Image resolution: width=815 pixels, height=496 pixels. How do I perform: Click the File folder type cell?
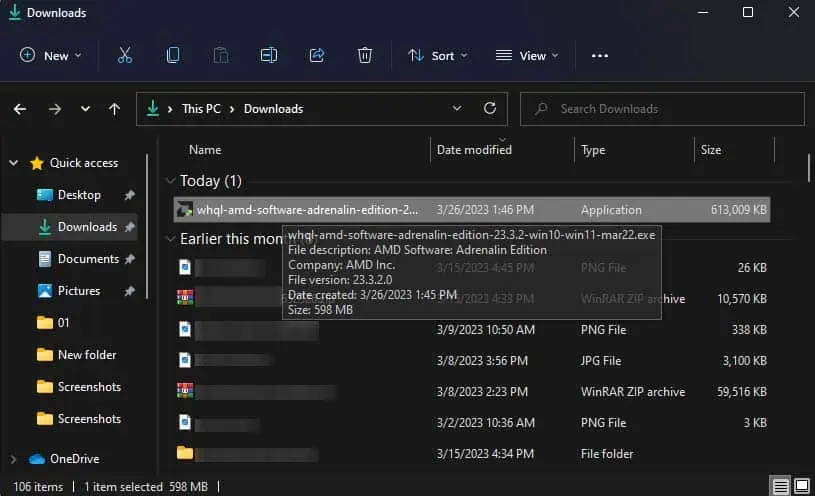607,454
